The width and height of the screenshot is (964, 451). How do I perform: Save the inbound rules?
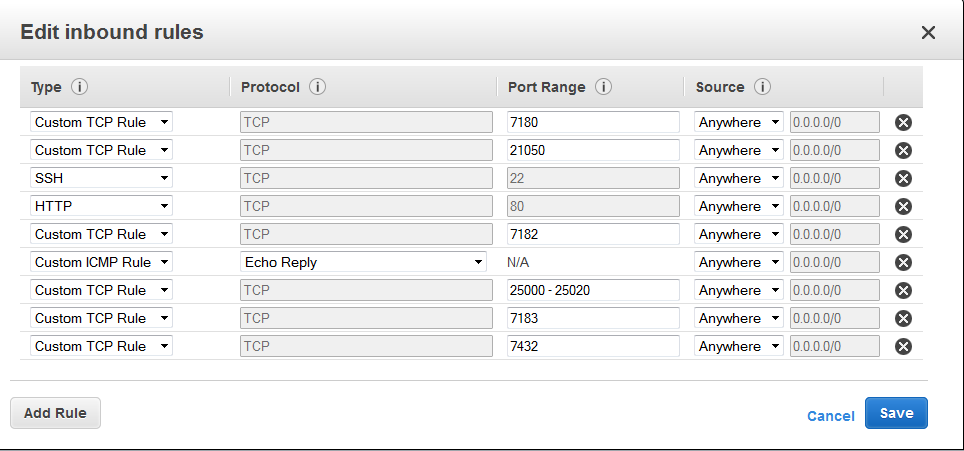pyautogui.click(x=895, y=413)
